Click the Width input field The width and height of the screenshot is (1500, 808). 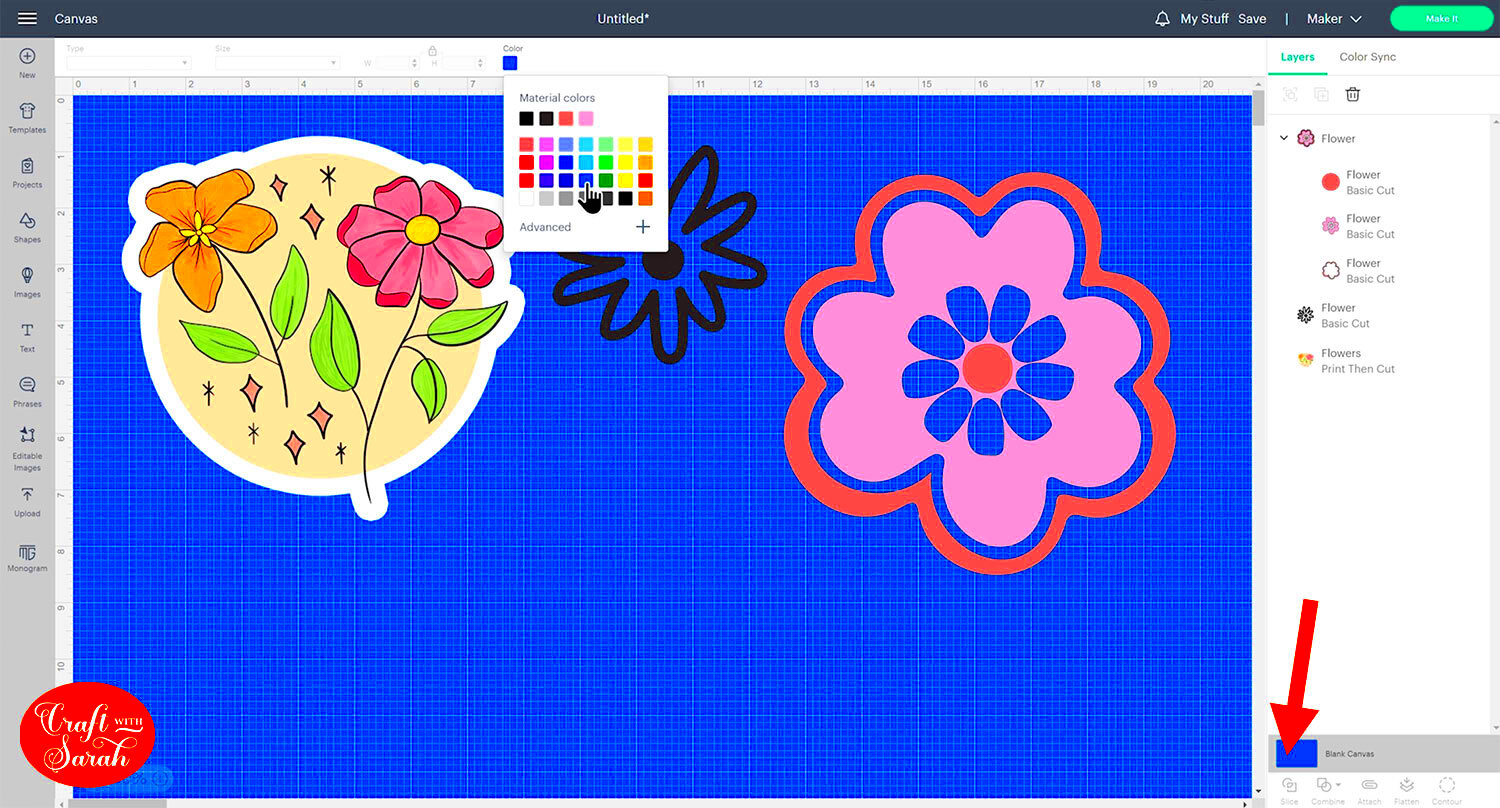395,63
